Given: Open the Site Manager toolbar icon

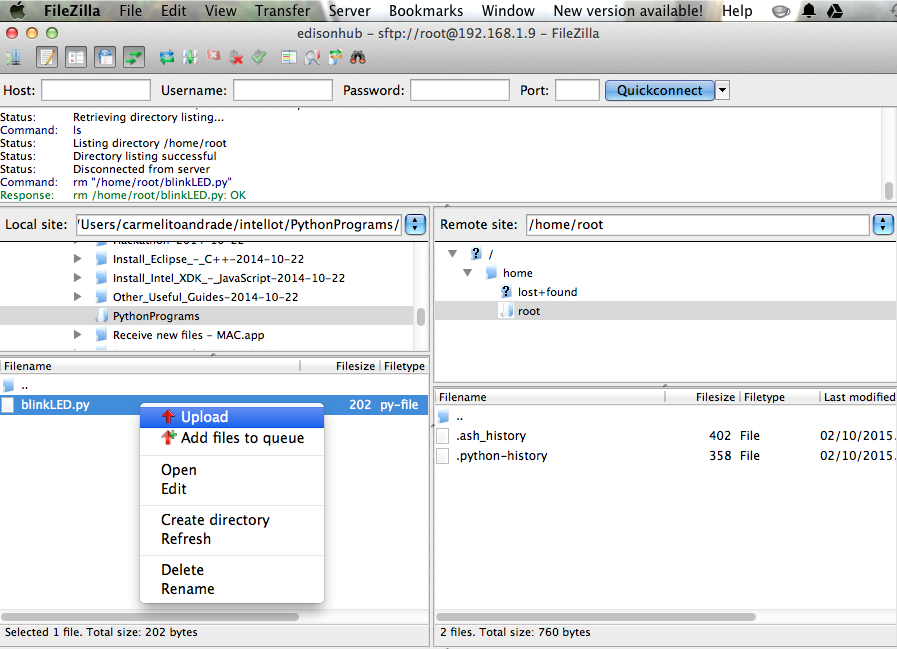Looking at the screenshot, I should click(x=14, y=57).
